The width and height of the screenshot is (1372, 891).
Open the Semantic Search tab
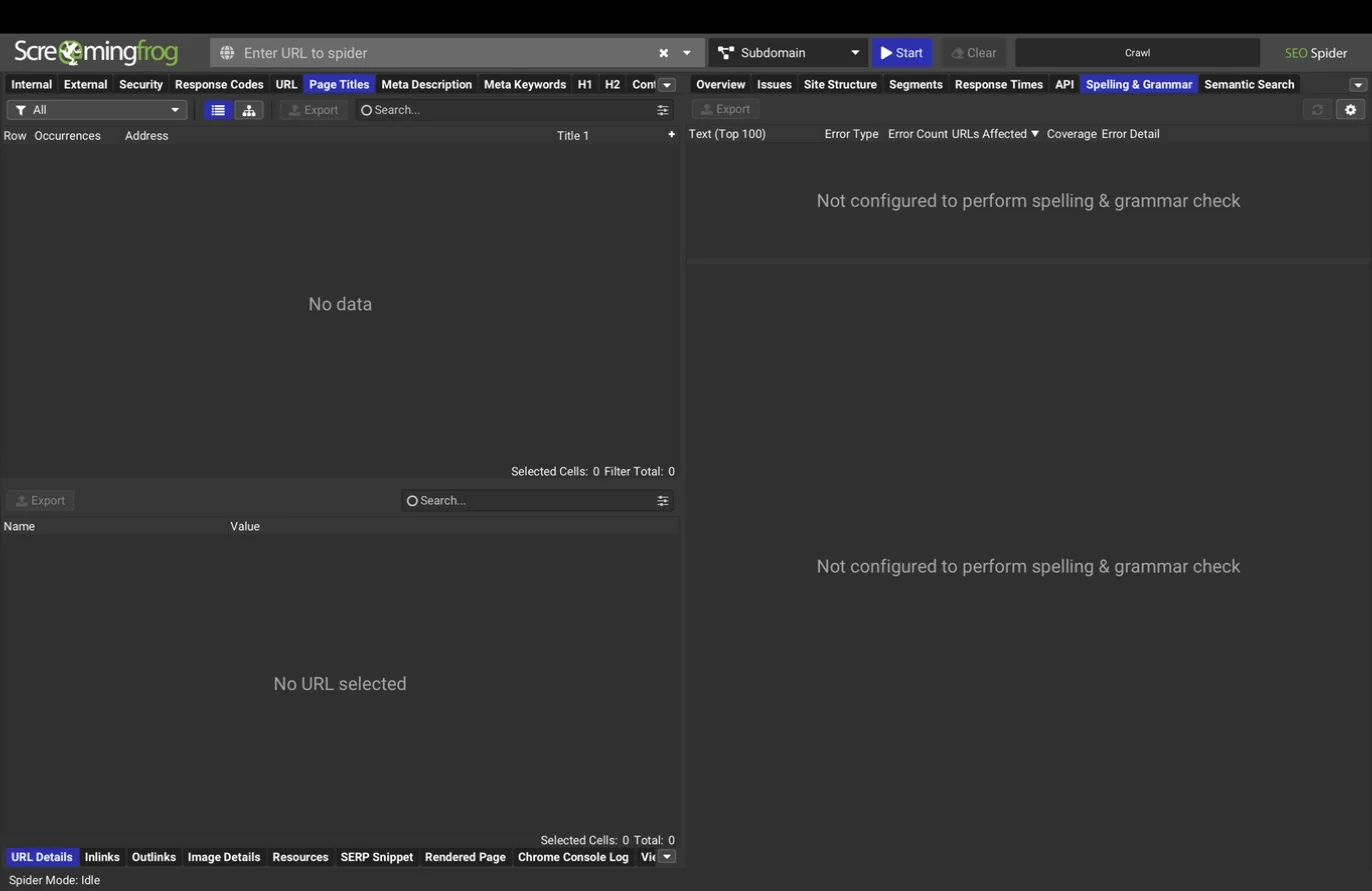tap(1249, 85)
